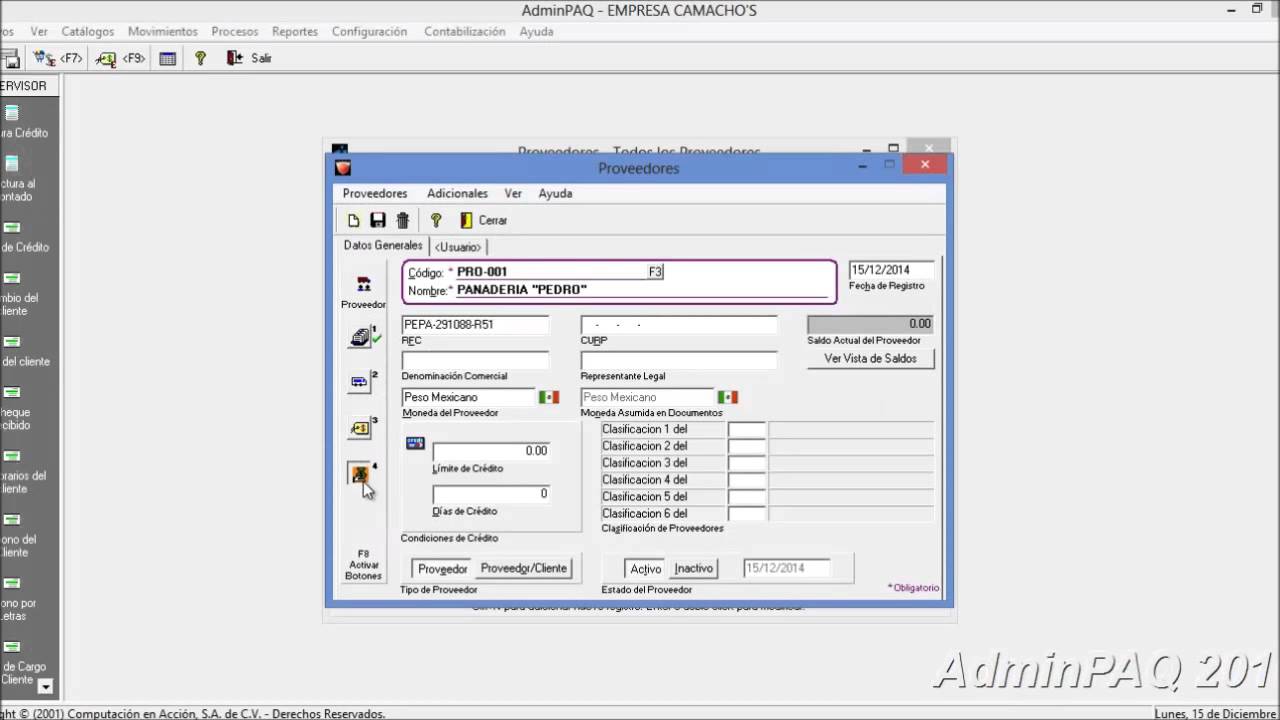Open the Adicionales menu
Viewport: 1280px width, 720px height.
pos(457,193)
